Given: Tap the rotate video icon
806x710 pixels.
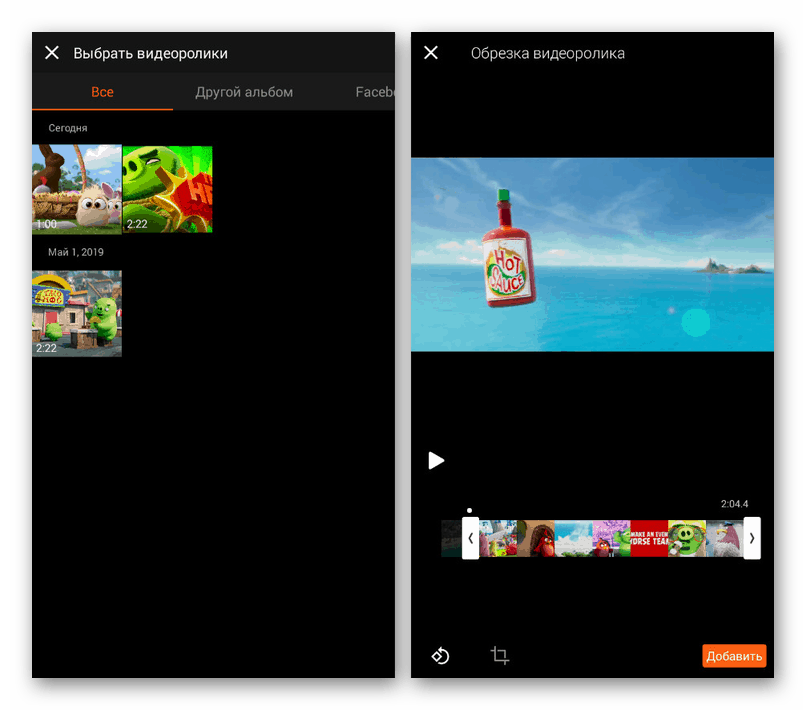Looking at the screenshot, I should (x=441, y=656).
